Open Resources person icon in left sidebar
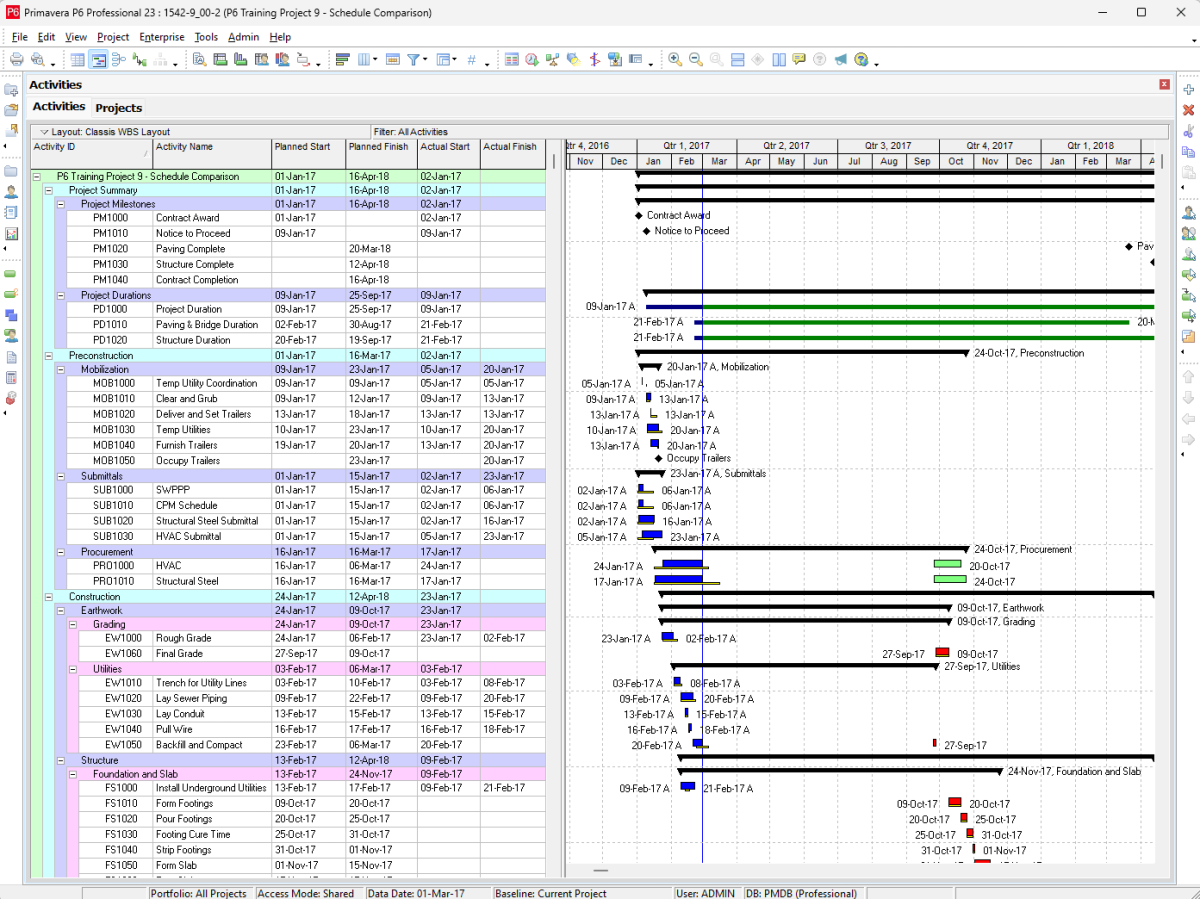Screen dimensions: 1200x899 [x=11, y=192]
